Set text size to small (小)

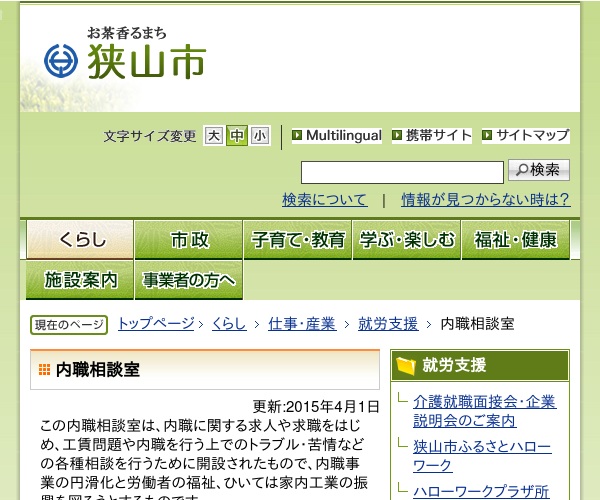pos(260,136)
